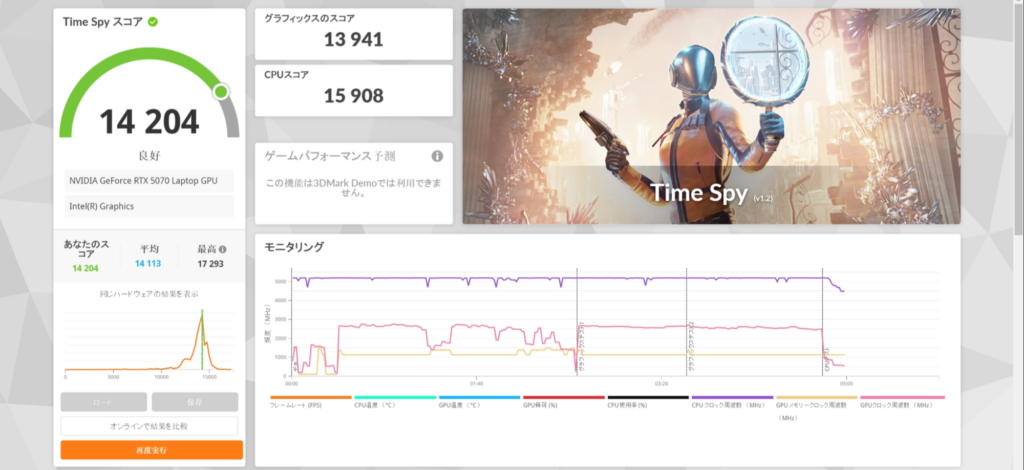Screen dimensions: 1024x470
Task: Click the 平均 score value 14 113
Action: point(148,264)
